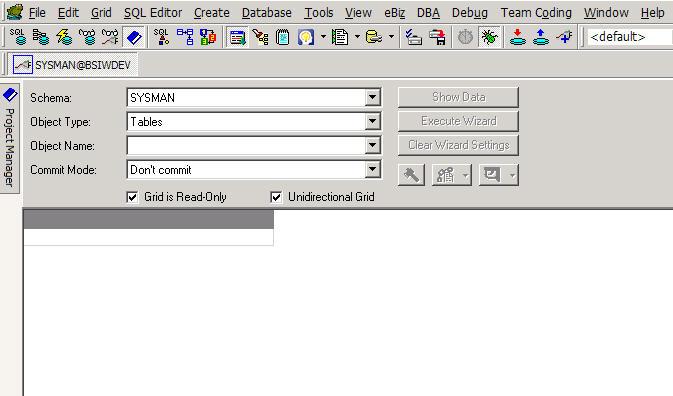673x396 pixels.
Task: Click the Toad frog application icon
Action: click(15, 12)
